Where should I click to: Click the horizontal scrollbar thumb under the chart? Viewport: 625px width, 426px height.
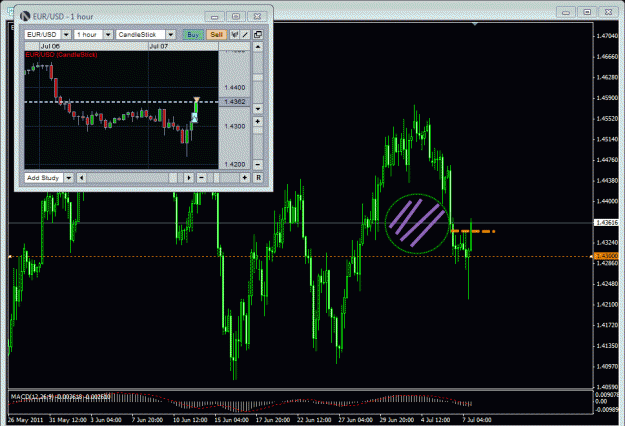pyautogui.click(x=173, y=178)
